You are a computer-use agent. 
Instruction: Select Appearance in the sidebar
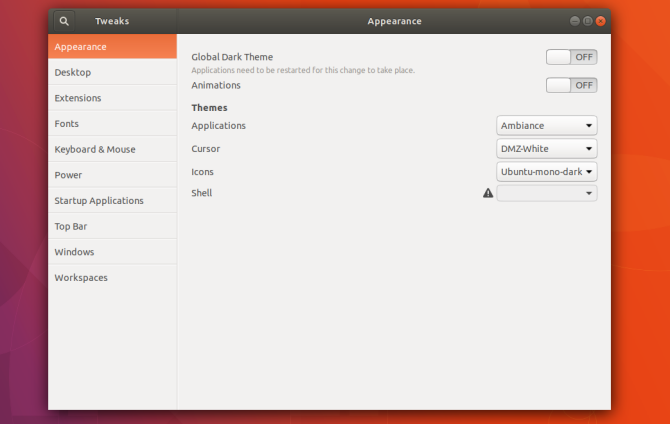[112, 47]
